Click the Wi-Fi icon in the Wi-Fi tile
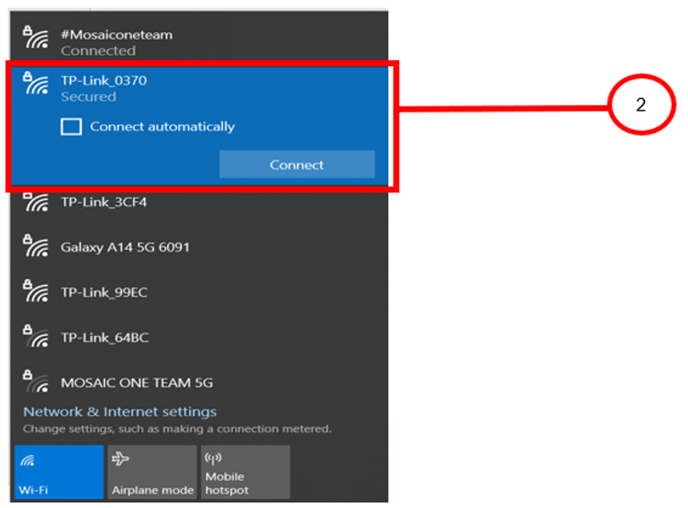This screenshot has height=508, width=688. click(x=27, y=460)
